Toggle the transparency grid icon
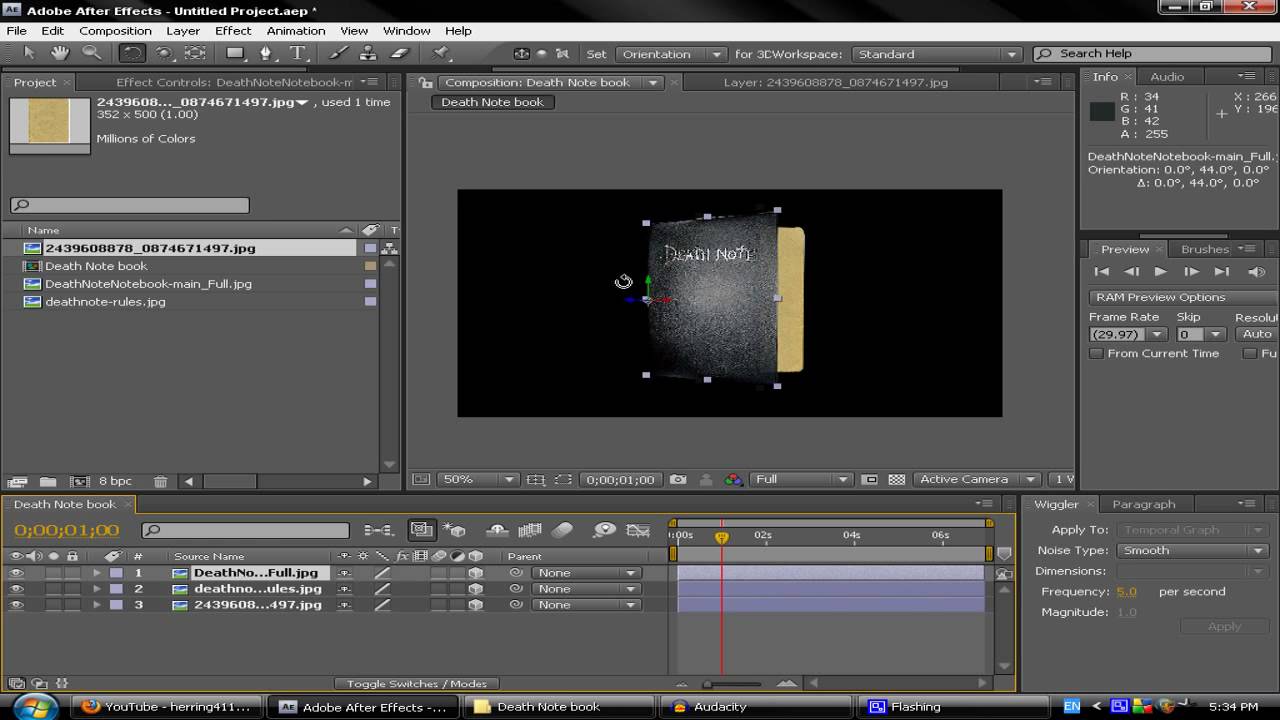This screenshot has width=1280, height=720. click(896, 480)
